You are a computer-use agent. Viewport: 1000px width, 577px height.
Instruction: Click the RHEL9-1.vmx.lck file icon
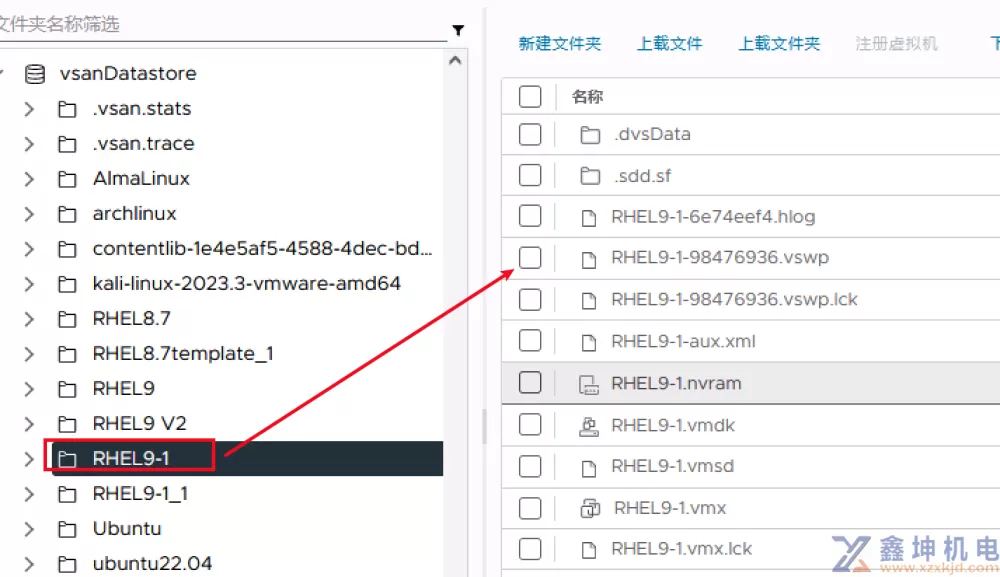[589, 550]
